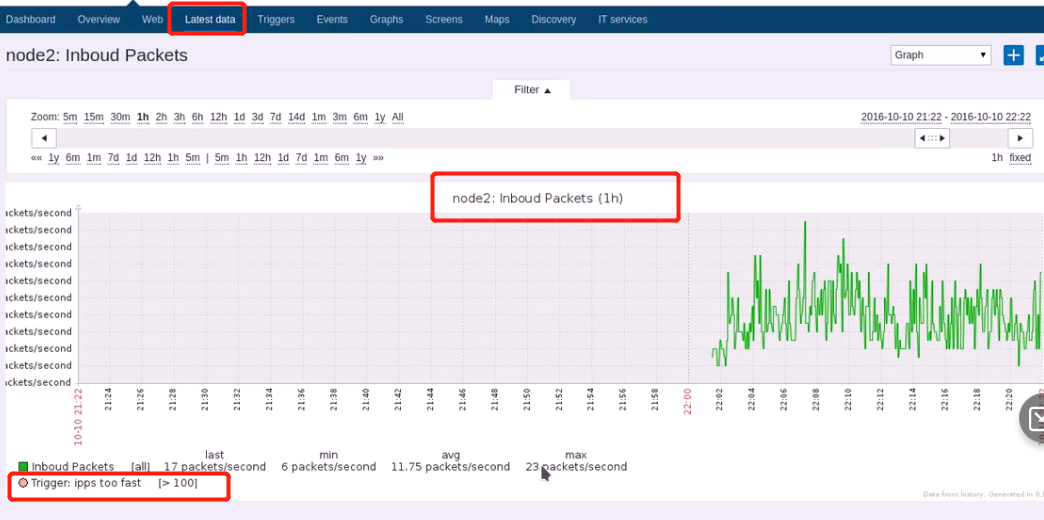Open the Screens tab
The width and height of the screenshot is (1044, 520).
coord(444,19)
